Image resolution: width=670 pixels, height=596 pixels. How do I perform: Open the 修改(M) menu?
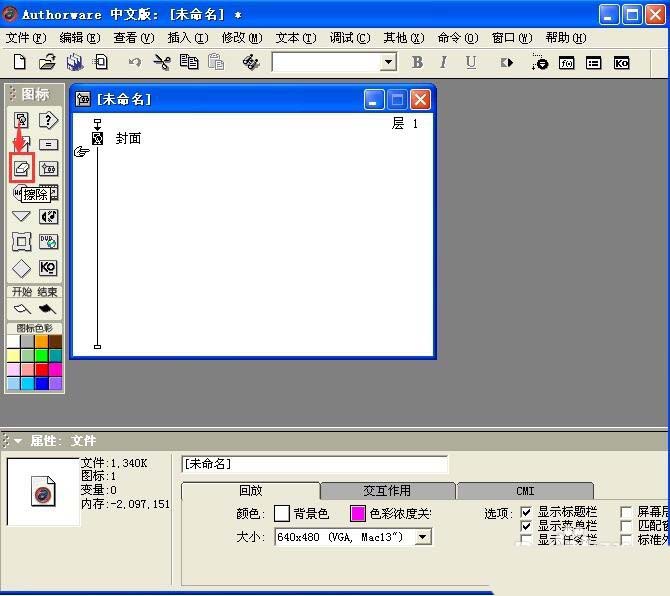[x=242, y=38]
